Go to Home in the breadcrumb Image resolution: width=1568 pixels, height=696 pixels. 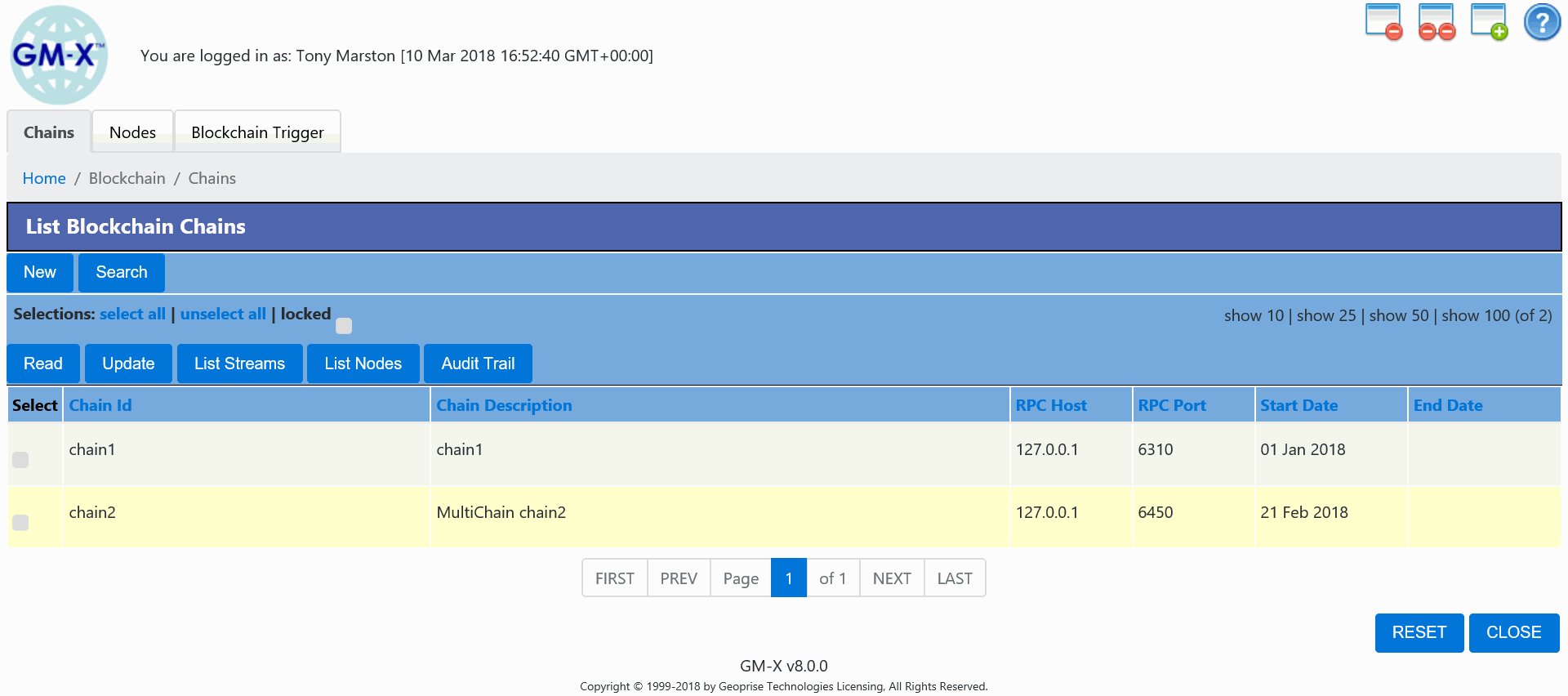44,178
